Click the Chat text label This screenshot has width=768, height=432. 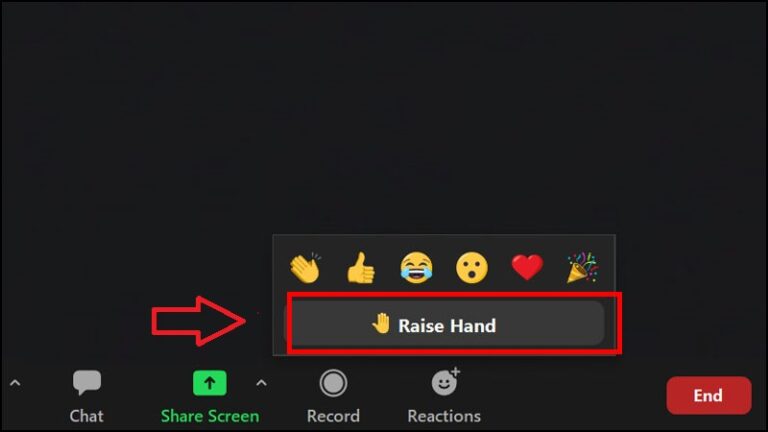tap(87, 416)
